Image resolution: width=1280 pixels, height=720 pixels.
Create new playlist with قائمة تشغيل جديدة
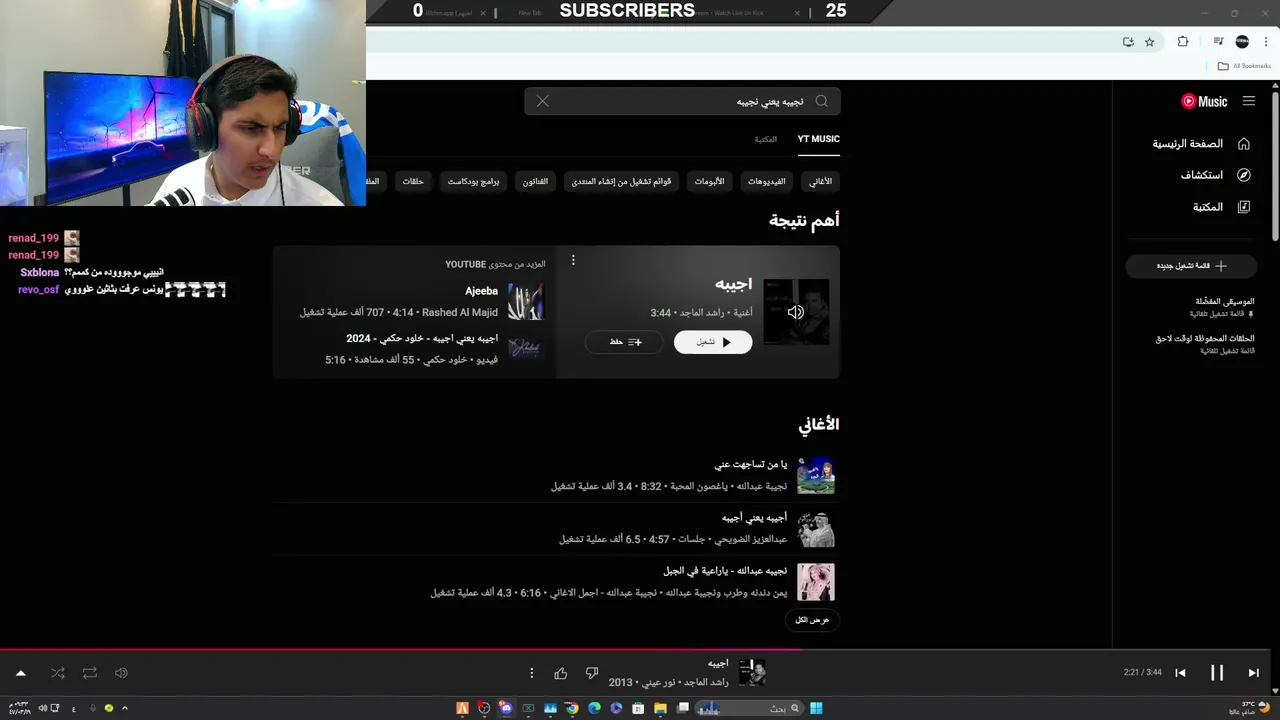[1191, 266]
